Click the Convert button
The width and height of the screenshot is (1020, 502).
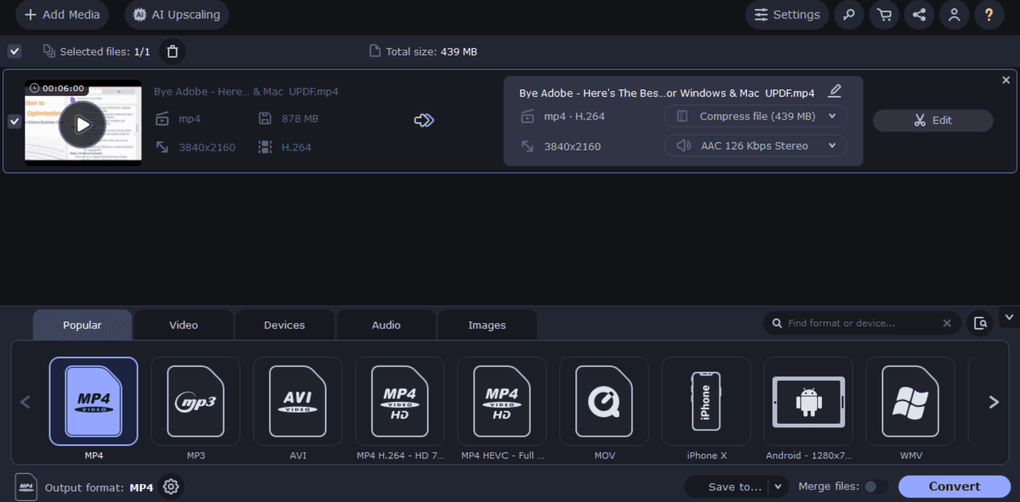(954, 486)
